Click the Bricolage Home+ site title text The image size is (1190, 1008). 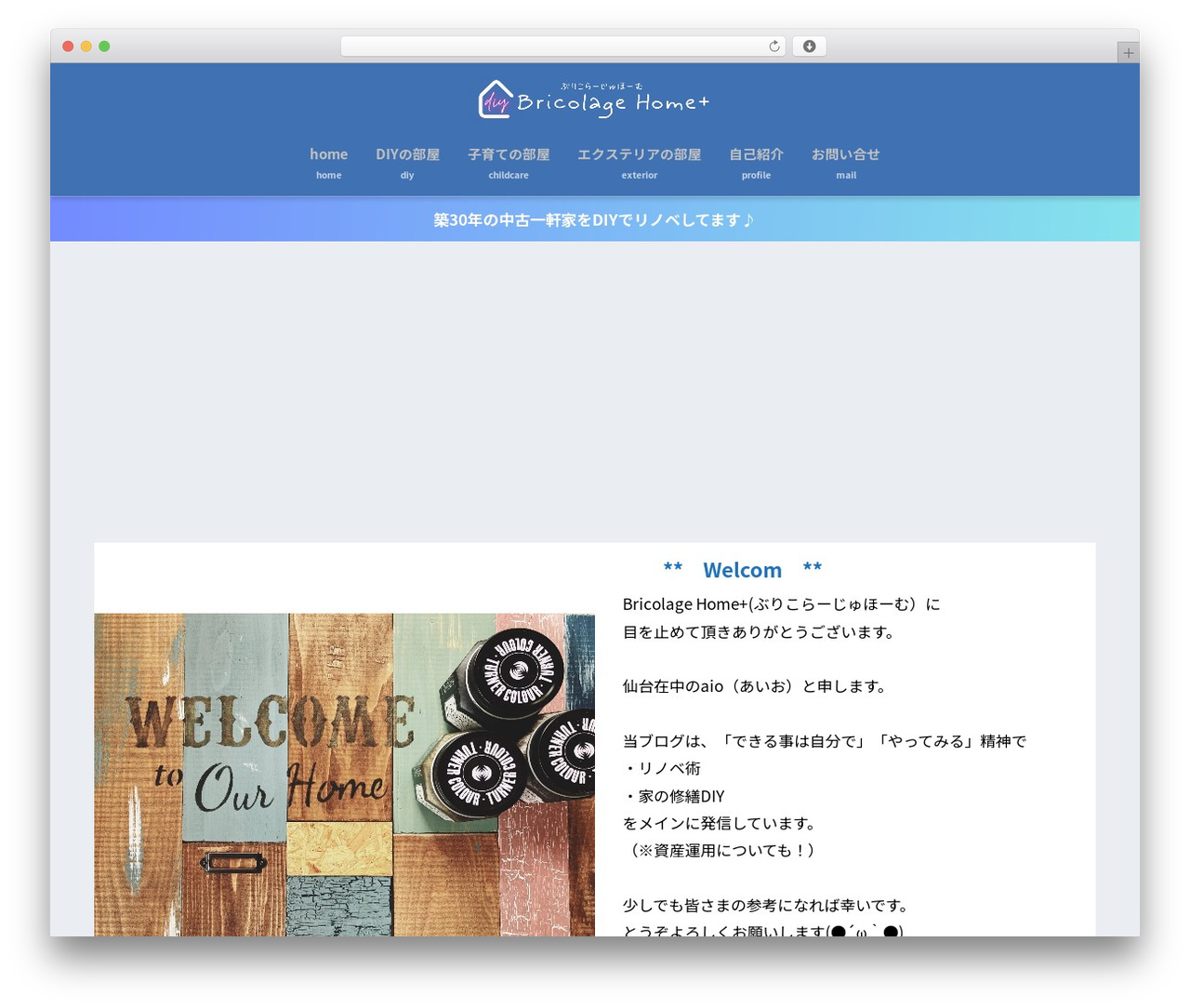614,103
